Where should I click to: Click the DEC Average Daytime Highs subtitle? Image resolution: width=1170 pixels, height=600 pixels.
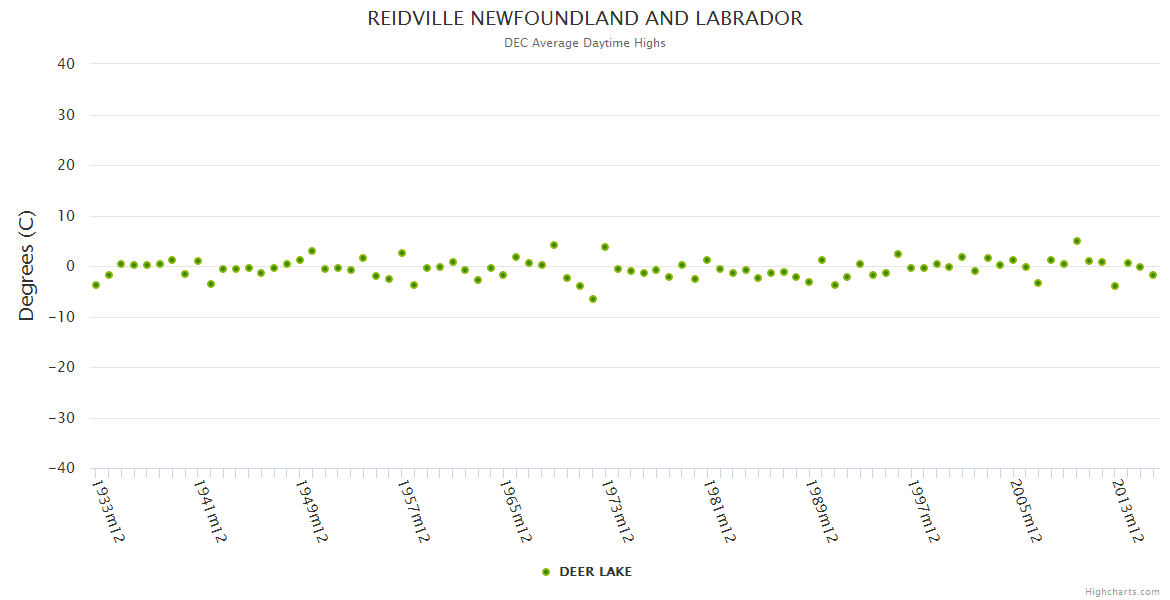tap(585, 43)
